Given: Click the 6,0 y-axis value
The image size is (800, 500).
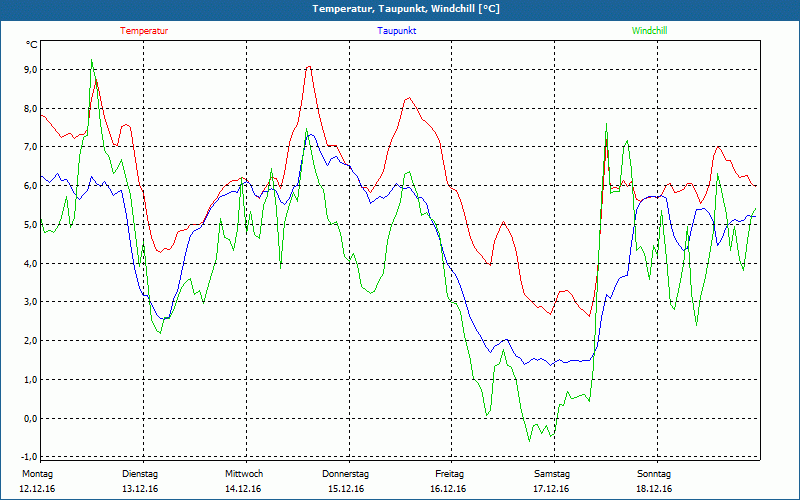Looking at the screenshot, I should coord(31,186).
